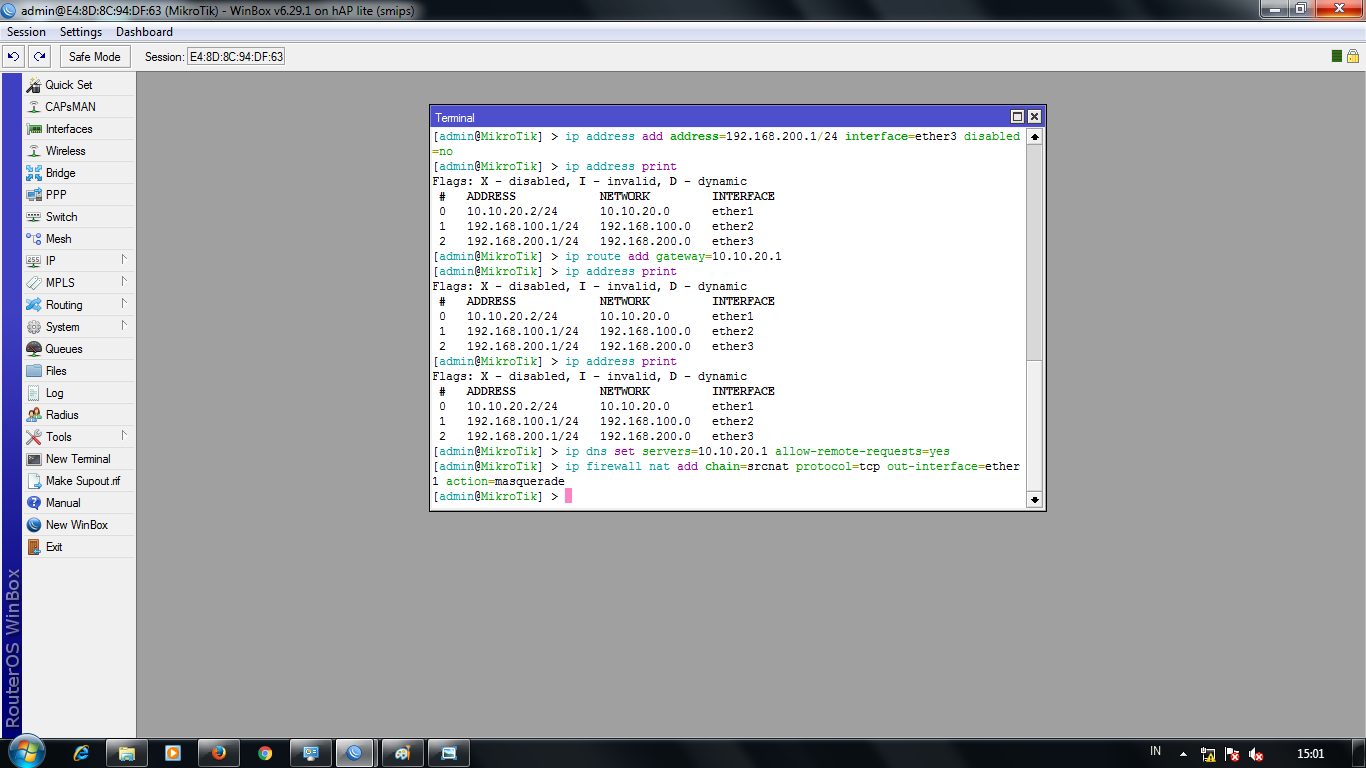Expand the Routing submenu
Screen dimensions: 1366x768
click(78, 305)
